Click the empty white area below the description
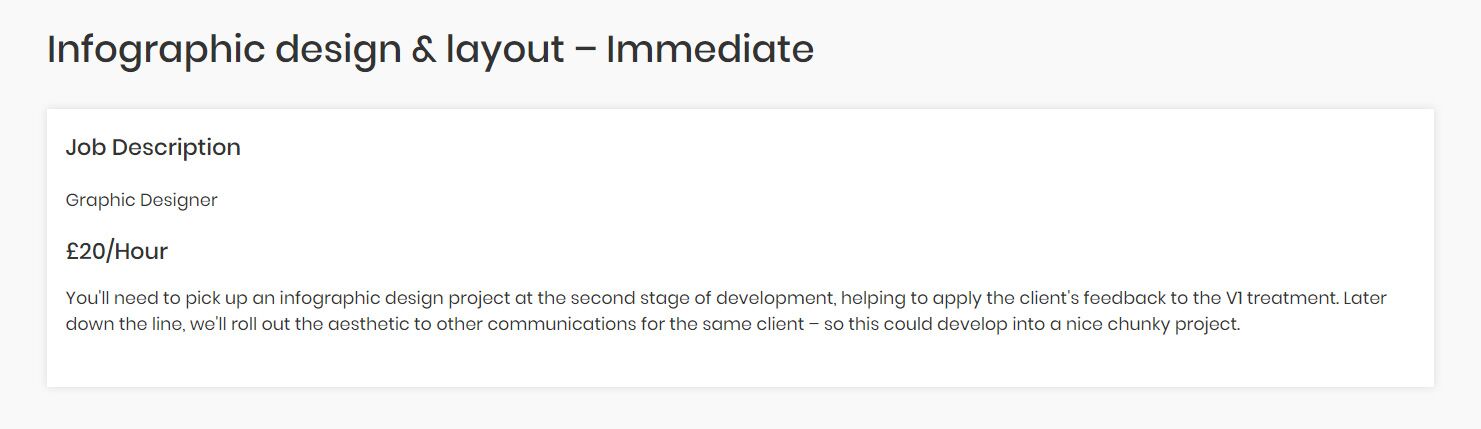The height and width of the screenshot is (429, 1481). click(x=740, y=362)
